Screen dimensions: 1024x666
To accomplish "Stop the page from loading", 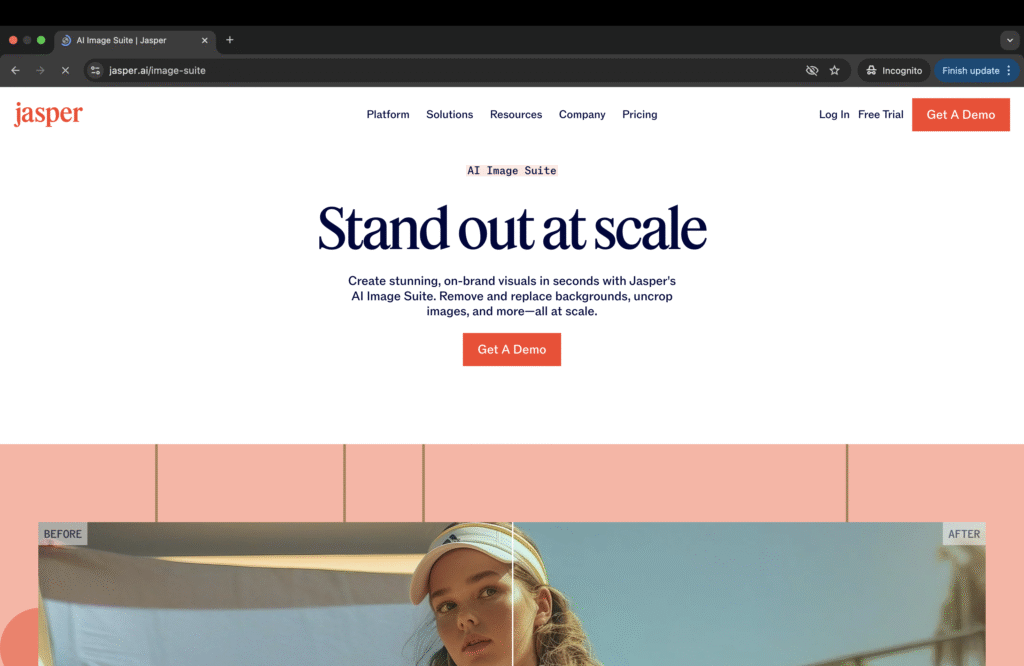I will click(65, 71).
